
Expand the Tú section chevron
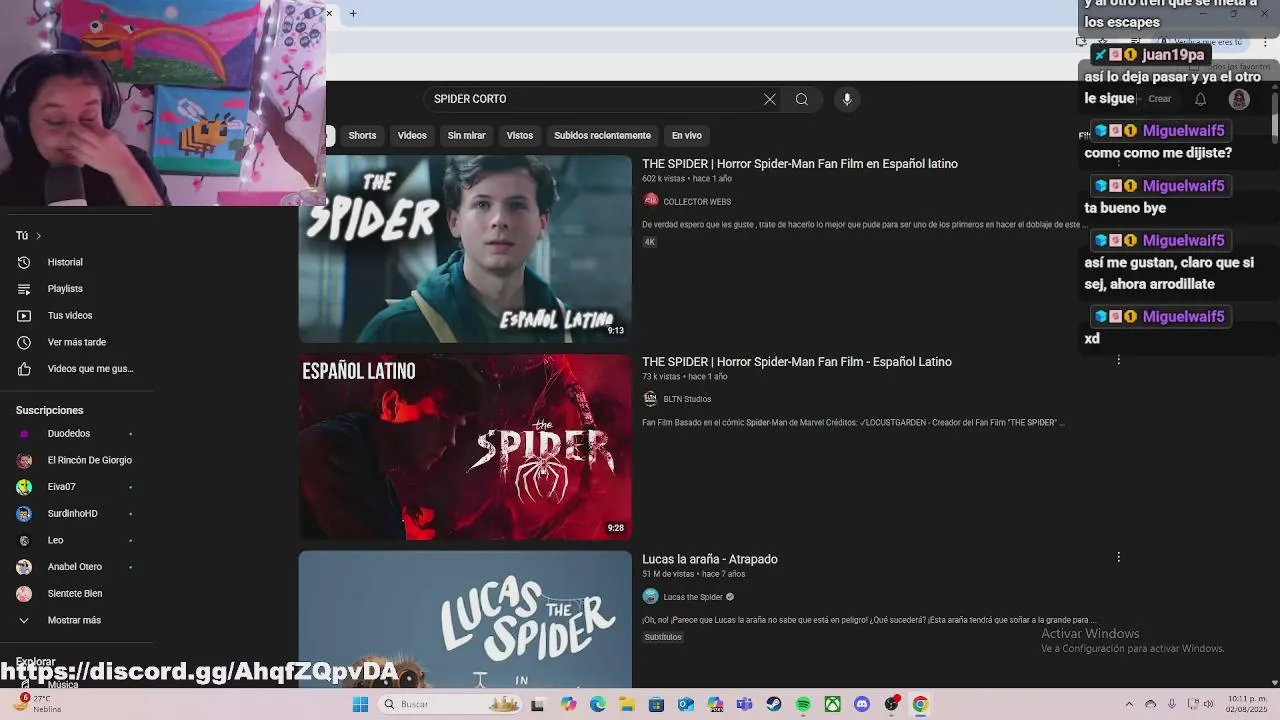[x=38, y=236]
